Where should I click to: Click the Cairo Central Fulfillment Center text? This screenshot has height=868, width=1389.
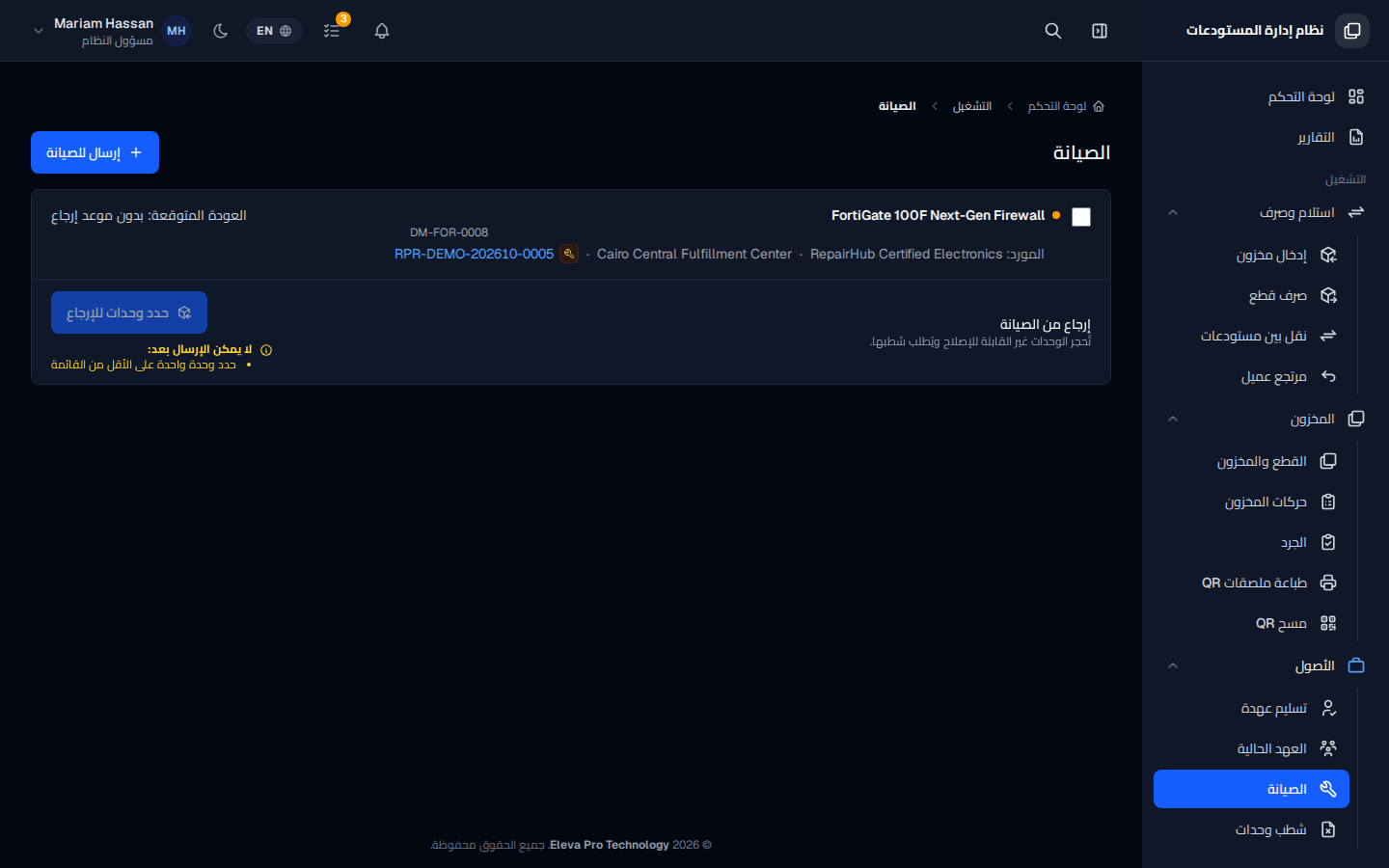click(x=694, y=254)
